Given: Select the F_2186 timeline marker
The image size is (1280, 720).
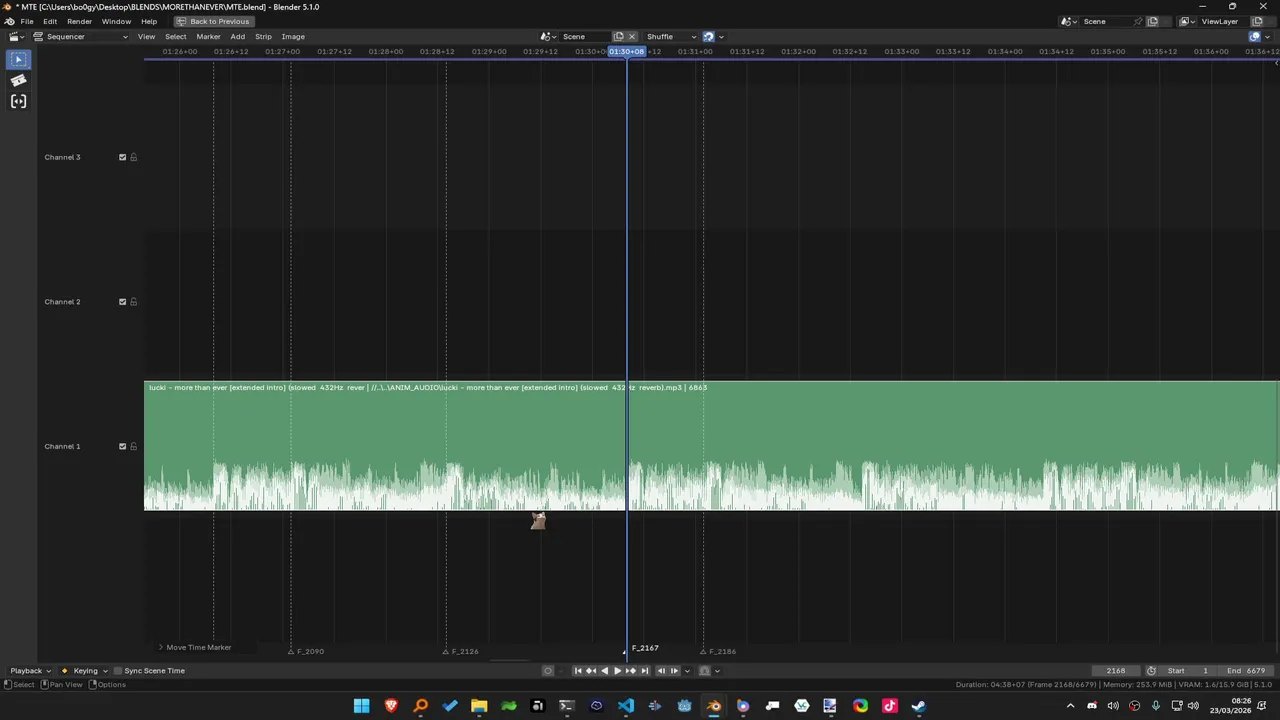Looking at the screenshot, I should tap(718, 651).
